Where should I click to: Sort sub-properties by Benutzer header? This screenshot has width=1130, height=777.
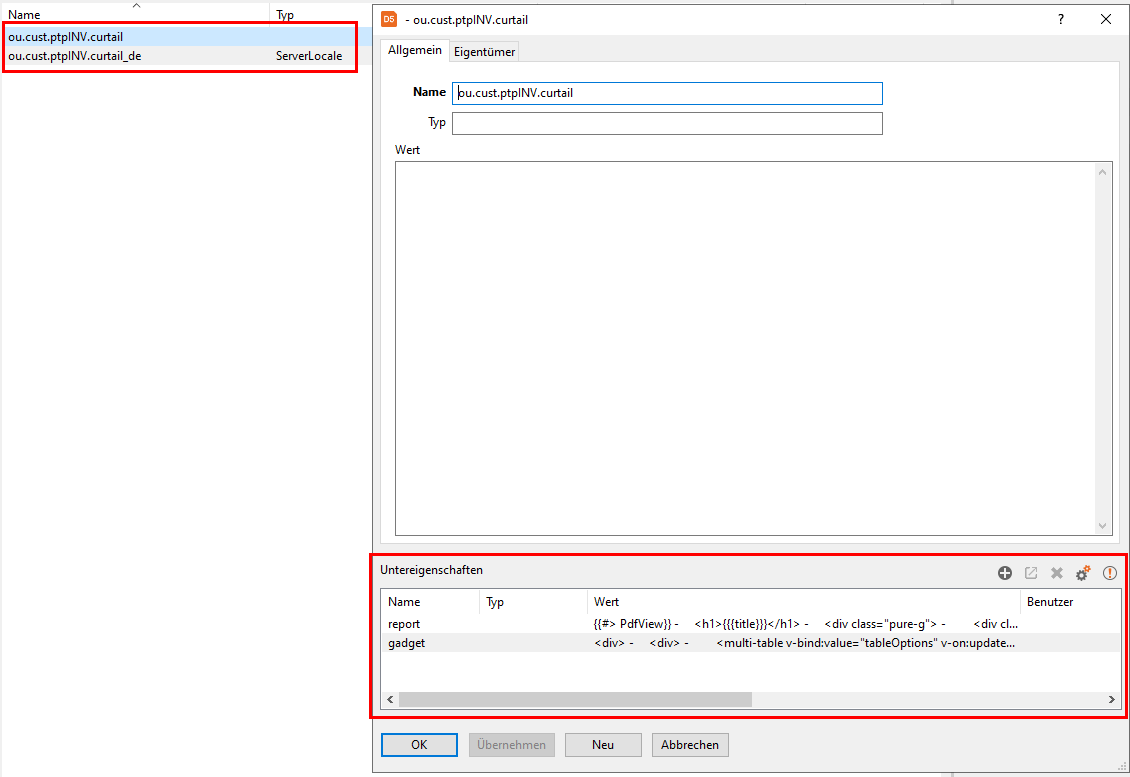tap(1070, 602)
